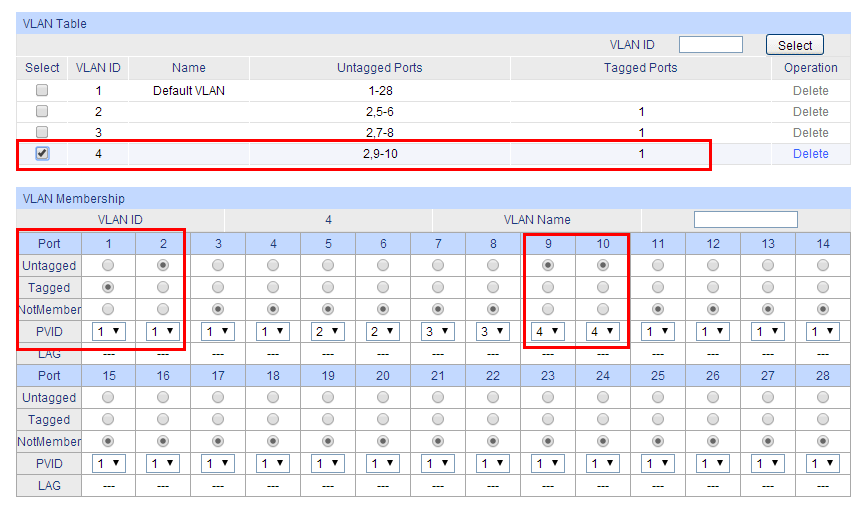Click the Select button next to VLAN ID
The width and height of the screenshot is (863, 511).
tap(795, 45)
